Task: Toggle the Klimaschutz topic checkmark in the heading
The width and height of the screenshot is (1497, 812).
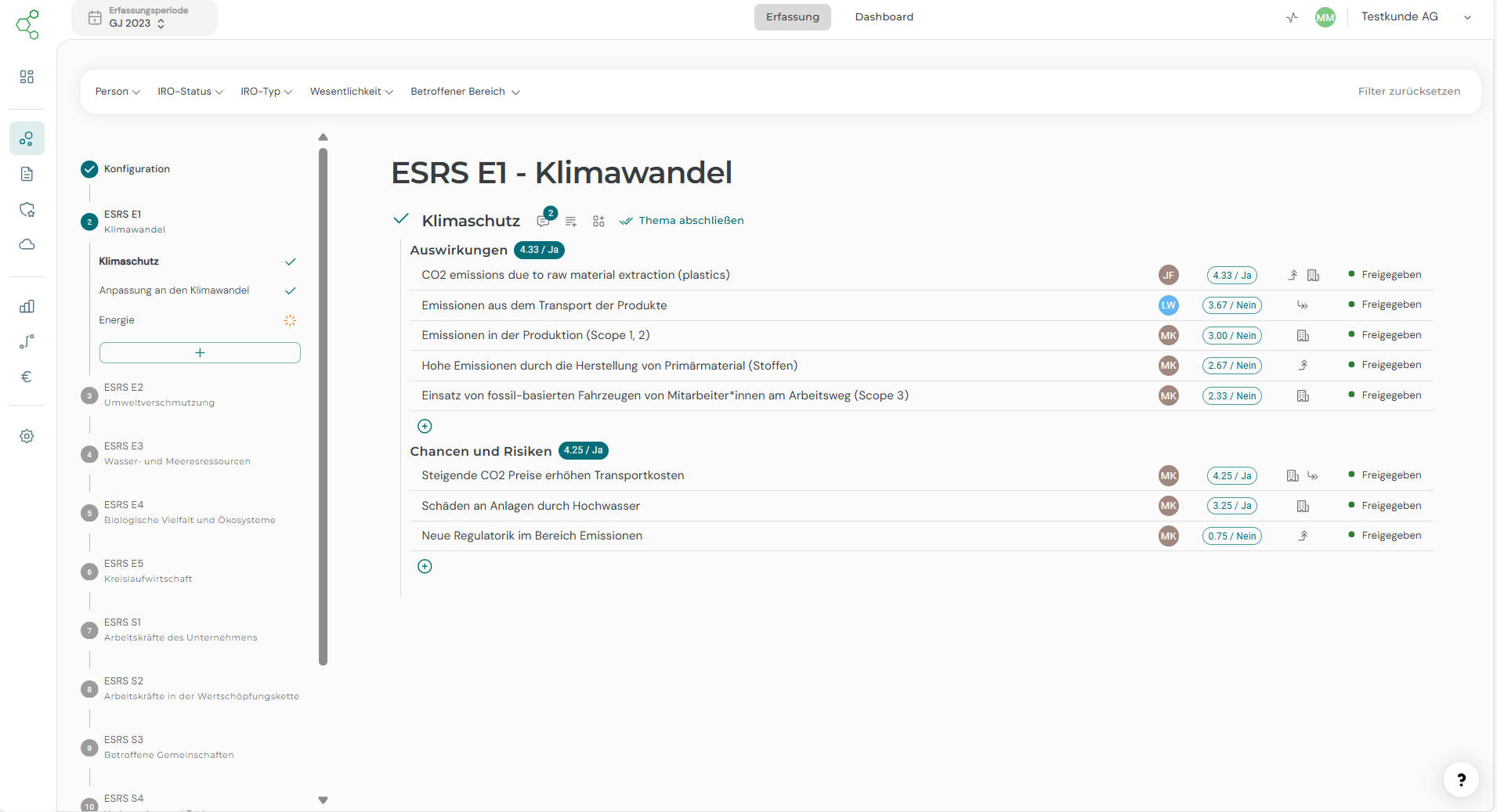Action: (401, 219)
